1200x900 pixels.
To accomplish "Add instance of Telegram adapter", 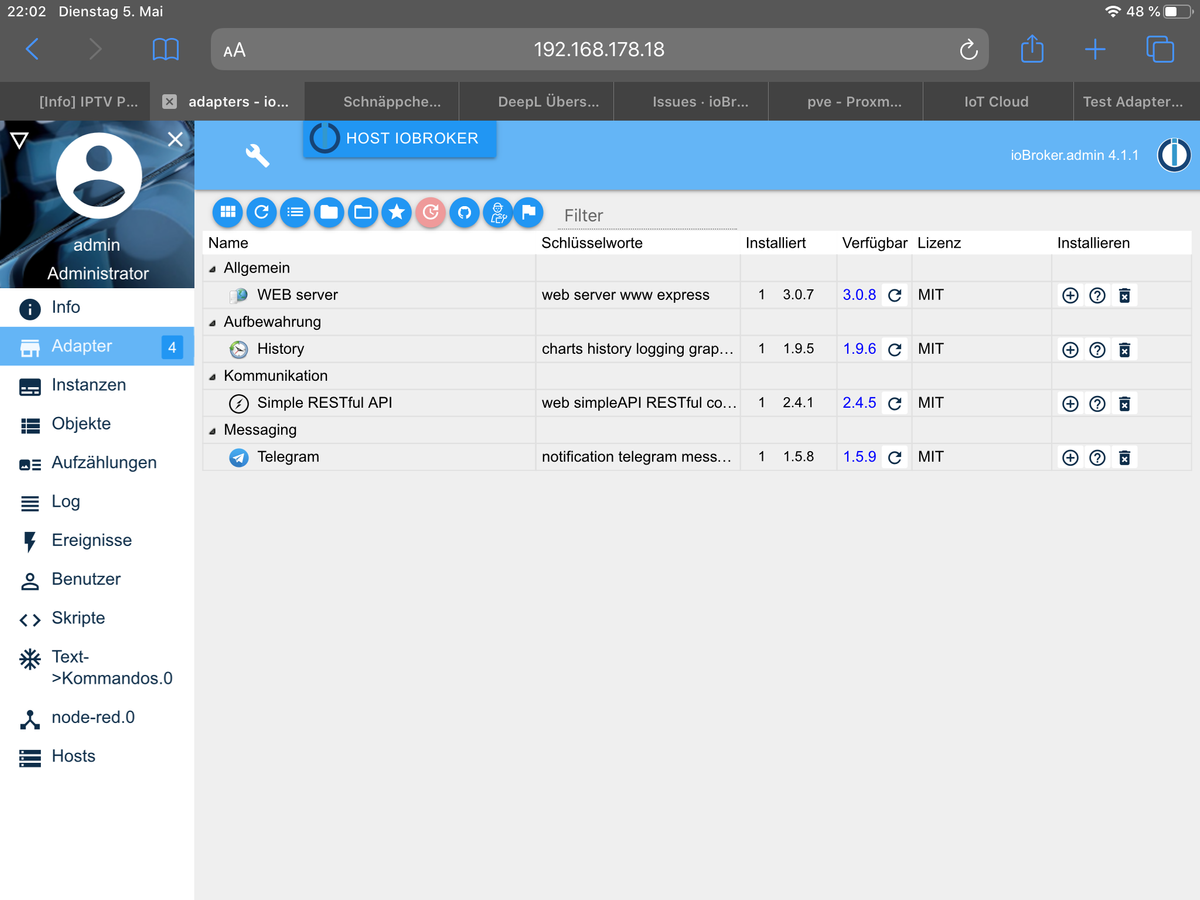I will click(1070, 457).
